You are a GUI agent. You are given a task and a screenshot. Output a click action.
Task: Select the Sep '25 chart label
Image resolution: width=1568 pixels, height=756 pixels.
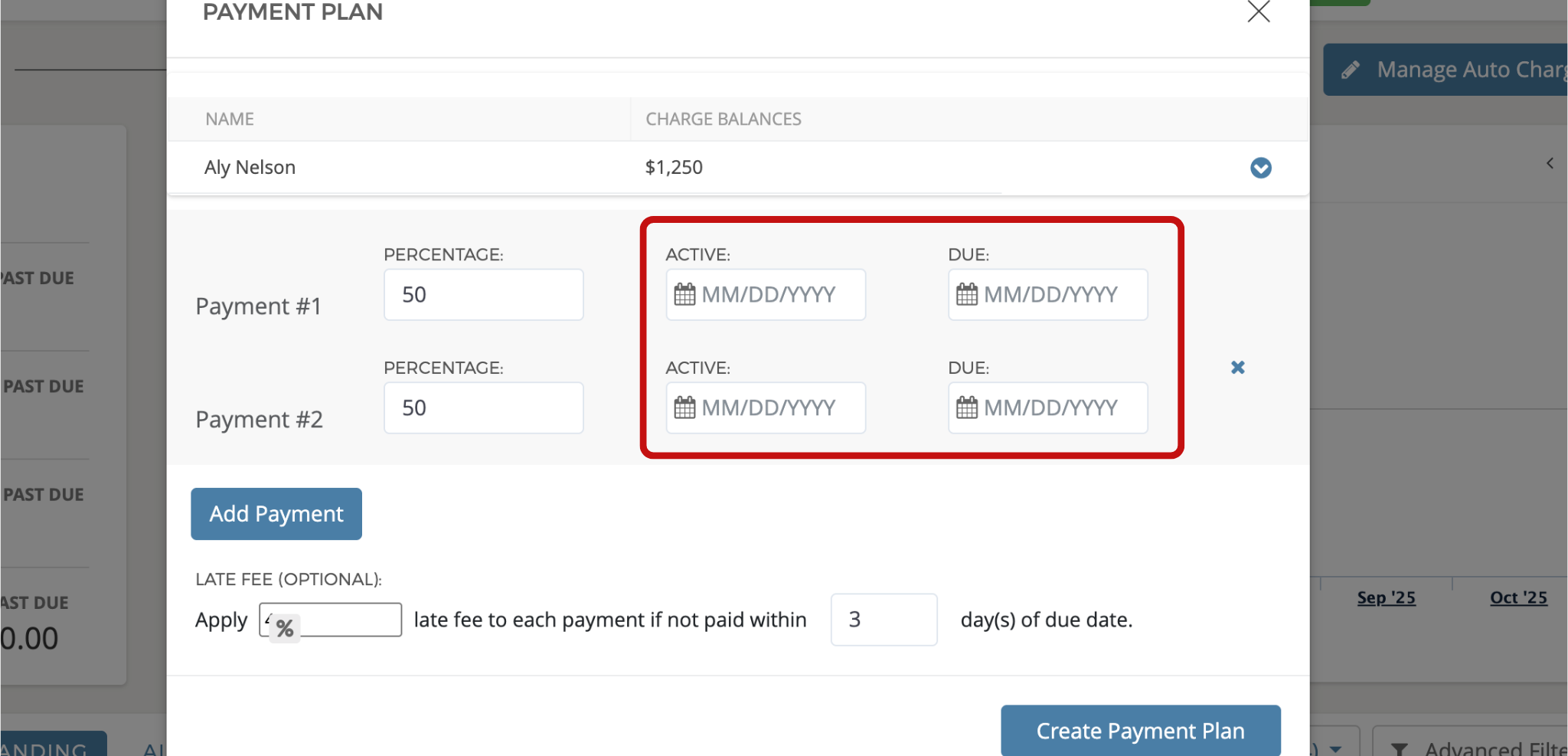coord(1386,597)
